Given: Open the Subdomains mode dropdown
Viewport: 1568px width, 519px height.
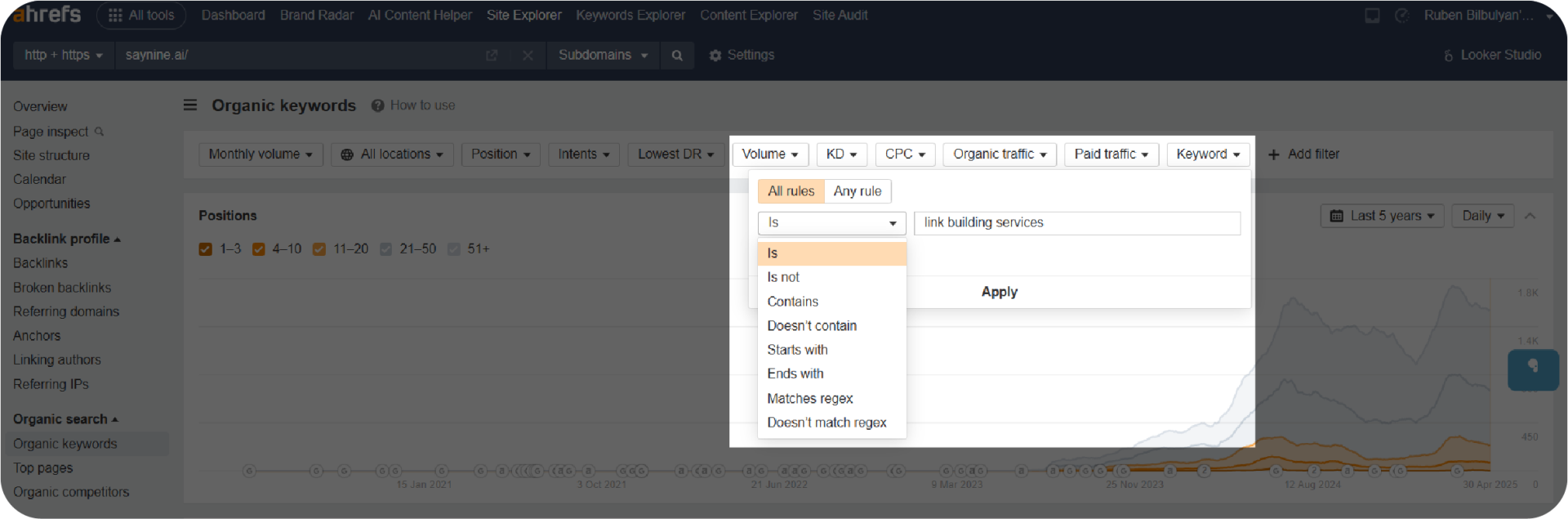Looking at the screenshot, I should tap(603, 56).
